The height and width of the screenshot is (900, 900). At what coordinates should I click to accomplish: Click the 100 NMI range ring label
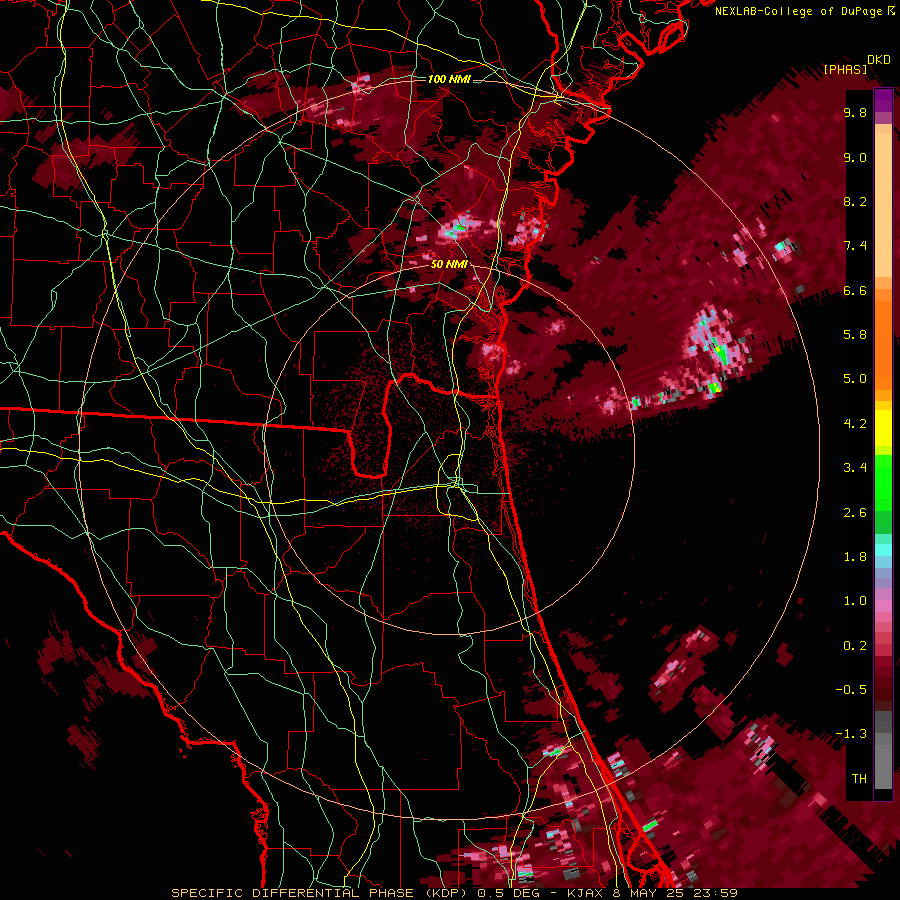(449, 79)
